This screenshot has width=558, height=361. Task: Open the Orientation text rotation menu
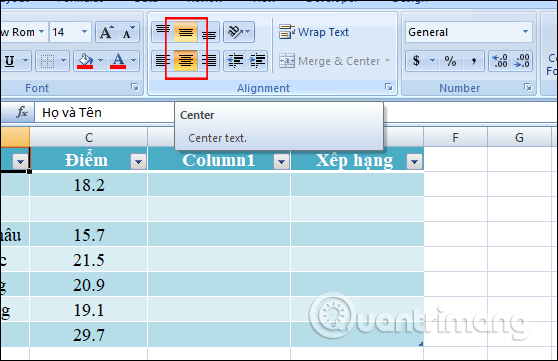[239, 32]
